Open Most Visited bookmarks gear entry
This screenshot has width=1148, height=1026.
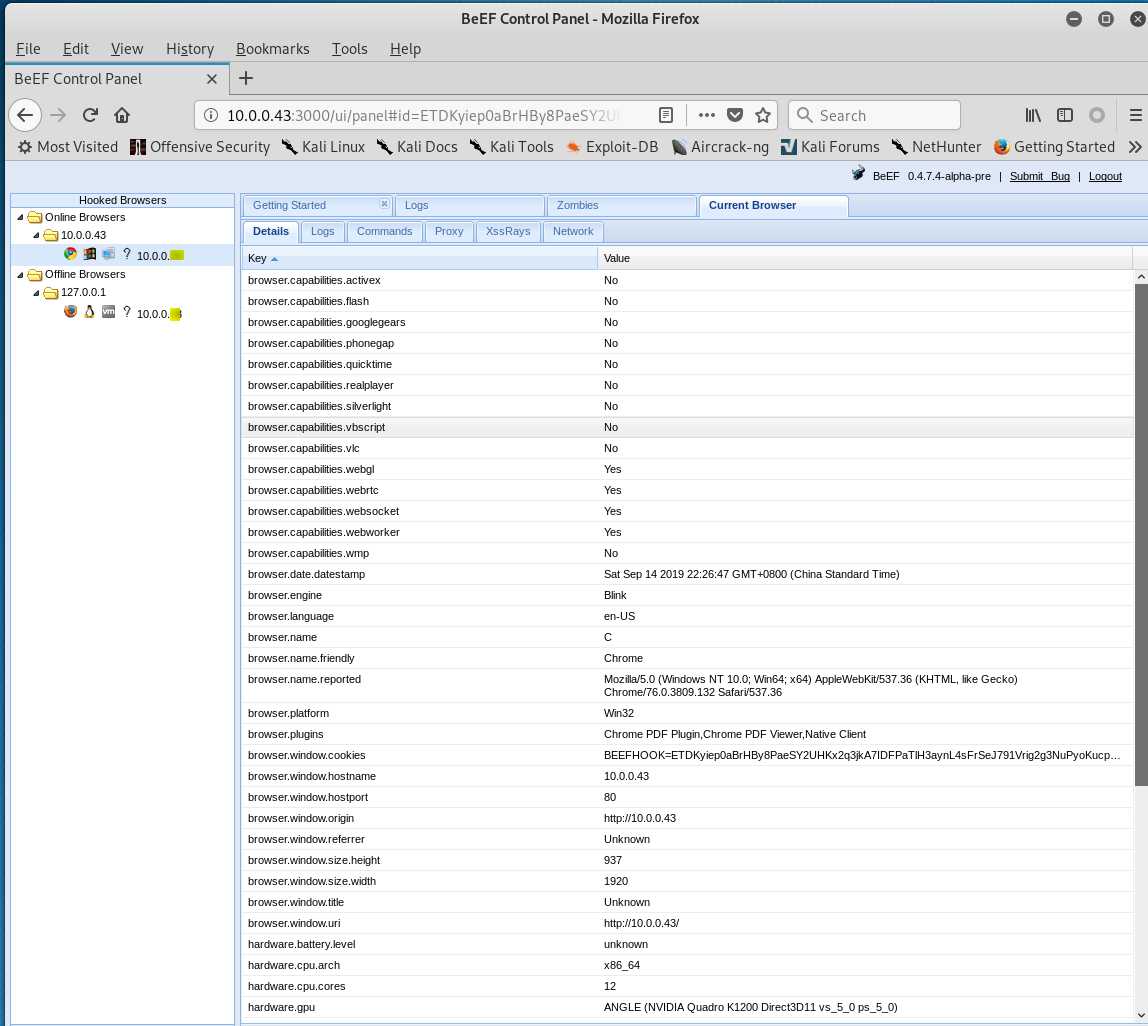[x=67, y=147]
